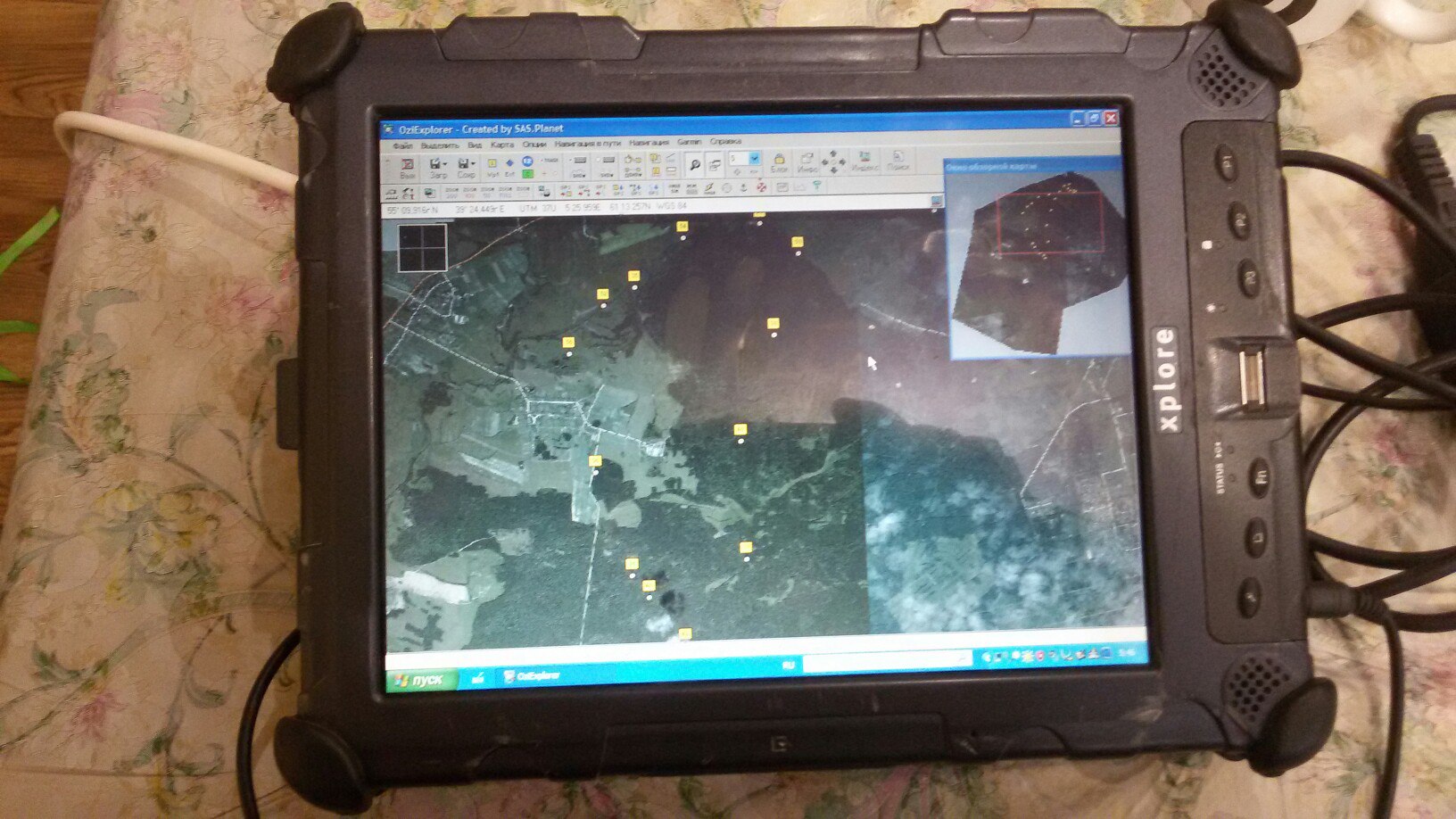
Task: Click the taskbar quick launch icon
Action: click(477, 678)
